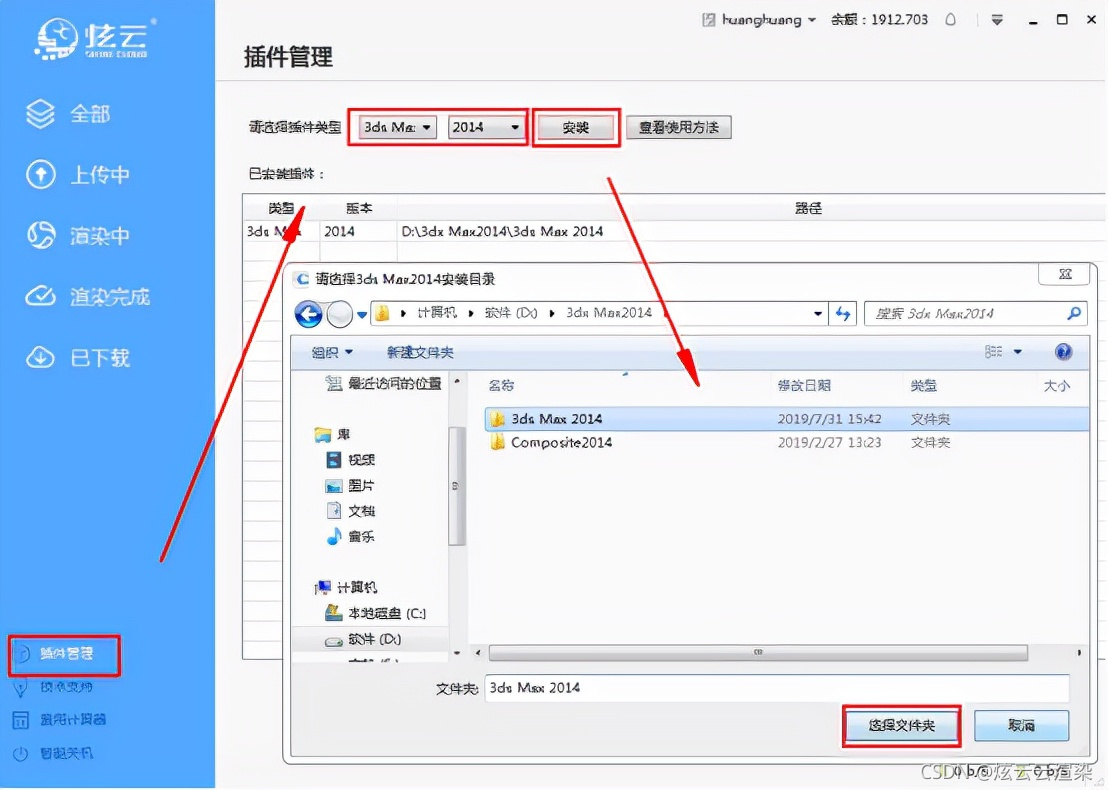Screen dimensions: 1108x790
Task: Open 插件管理 in the sidebar
Action: click(x=64, y=654)
